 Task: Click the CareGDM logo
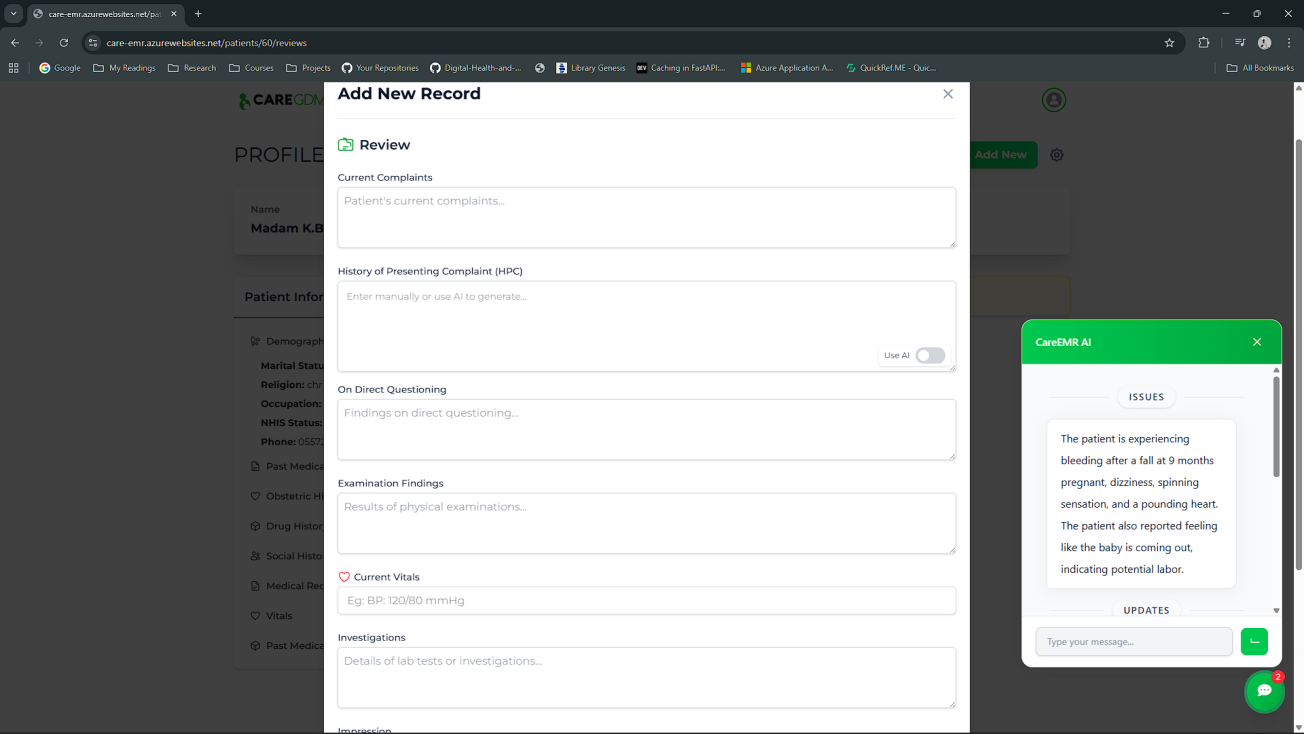click(x=281, y=100)
